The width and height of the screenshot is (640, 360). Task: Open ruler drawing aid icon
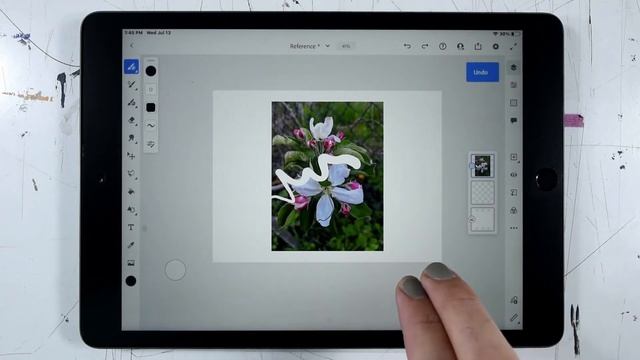[514, 318]
